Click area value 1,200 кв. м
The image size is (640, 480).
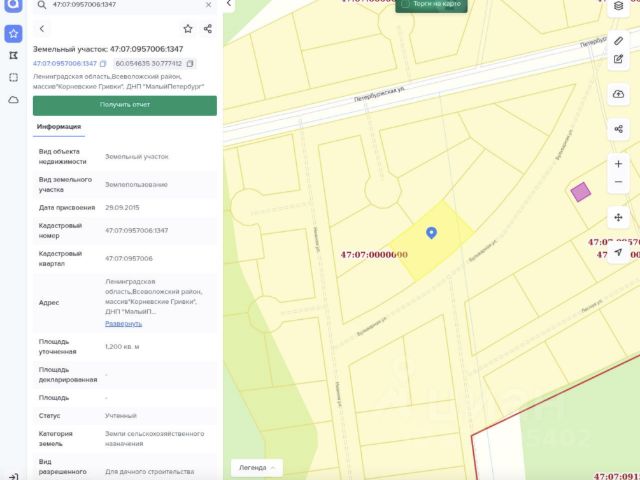tap(122, 347)
